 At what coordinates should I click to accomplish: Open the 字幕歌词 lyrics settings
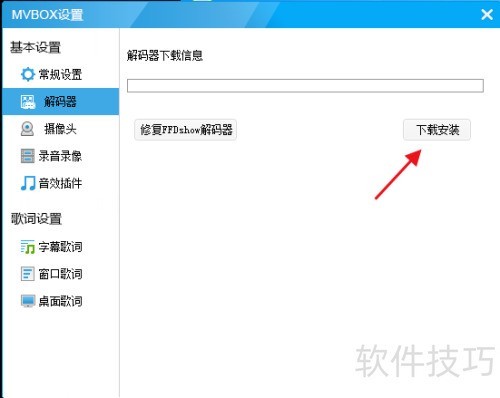(x=61, y=247)
